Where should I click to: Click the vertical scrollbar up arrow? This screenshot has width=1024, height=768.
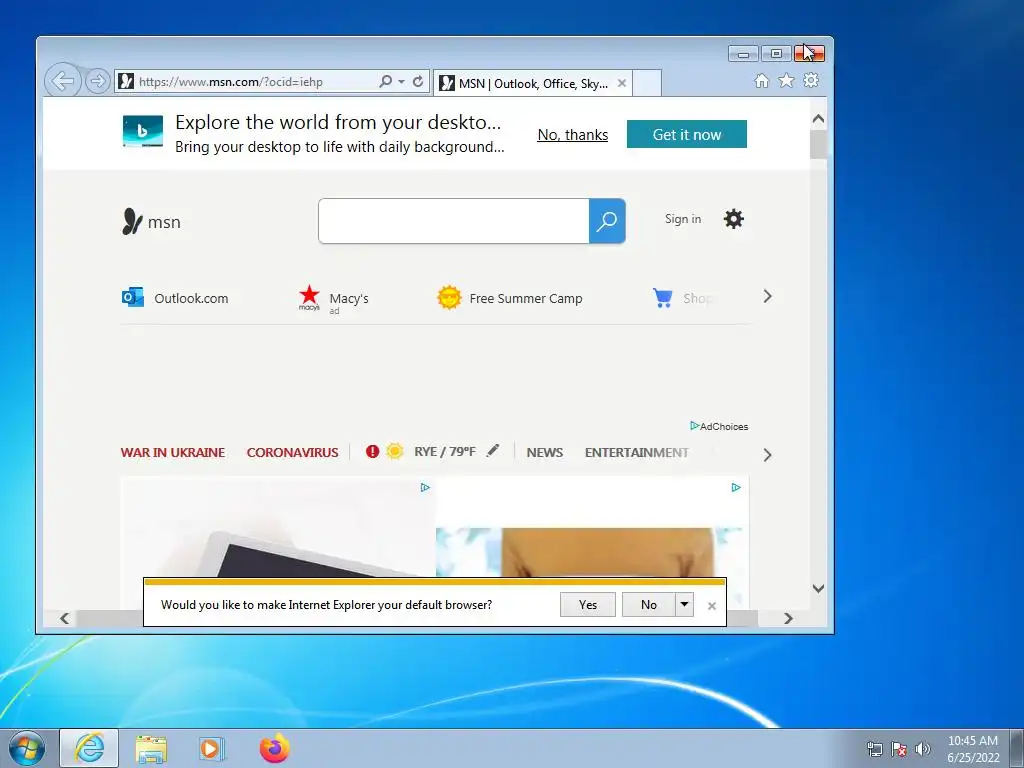[x=818, y=119]
